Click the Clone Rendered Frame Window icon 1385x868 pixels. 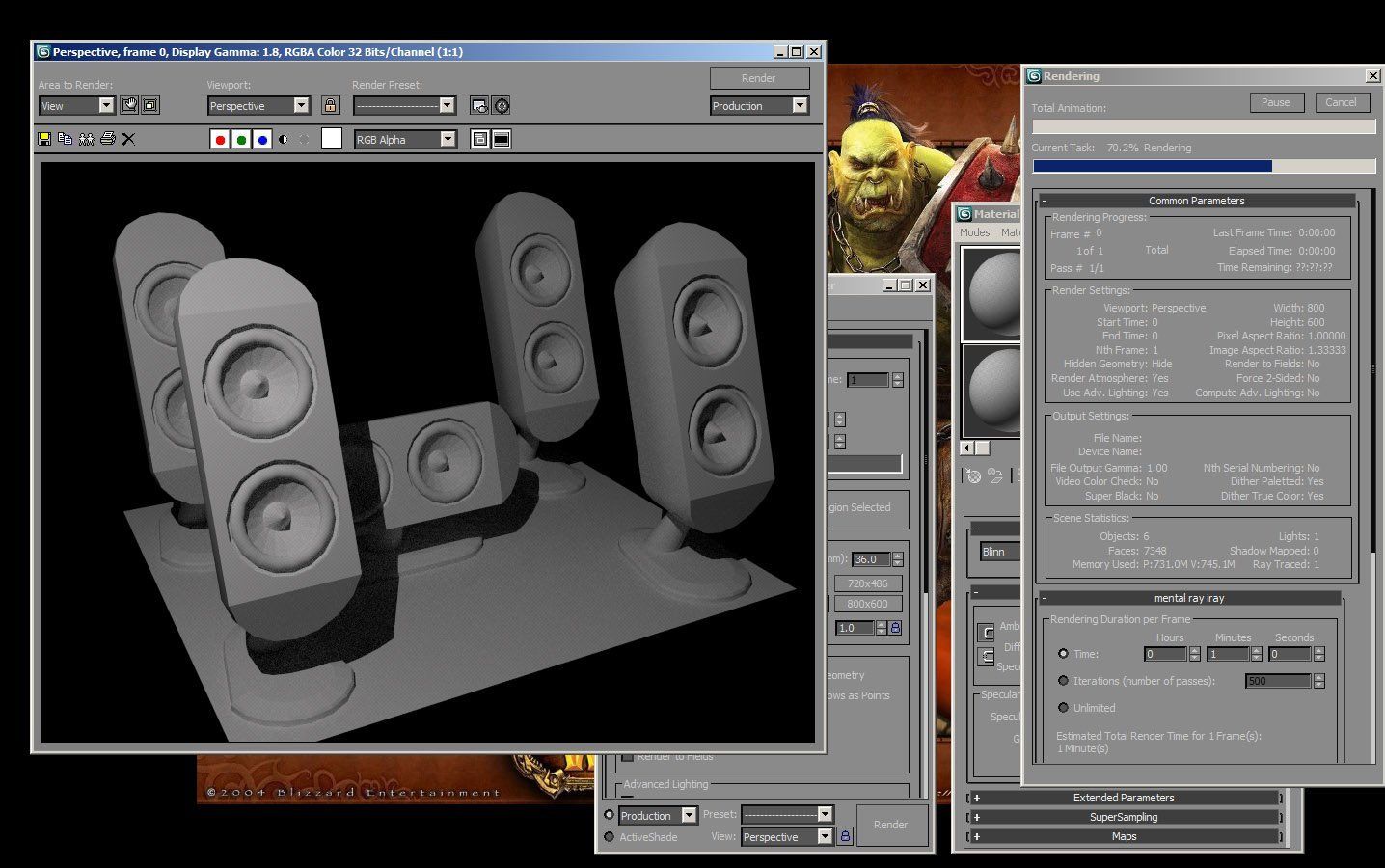(86, 139)
